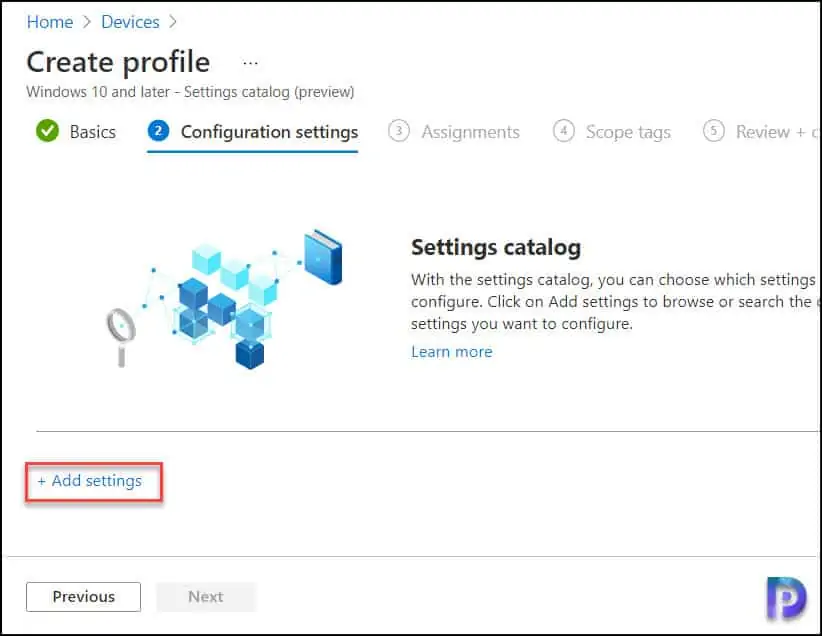Viewport: 822px width, 636px height.
Task: Go to the Devices breadcrumb
Action: click(130, 22)
